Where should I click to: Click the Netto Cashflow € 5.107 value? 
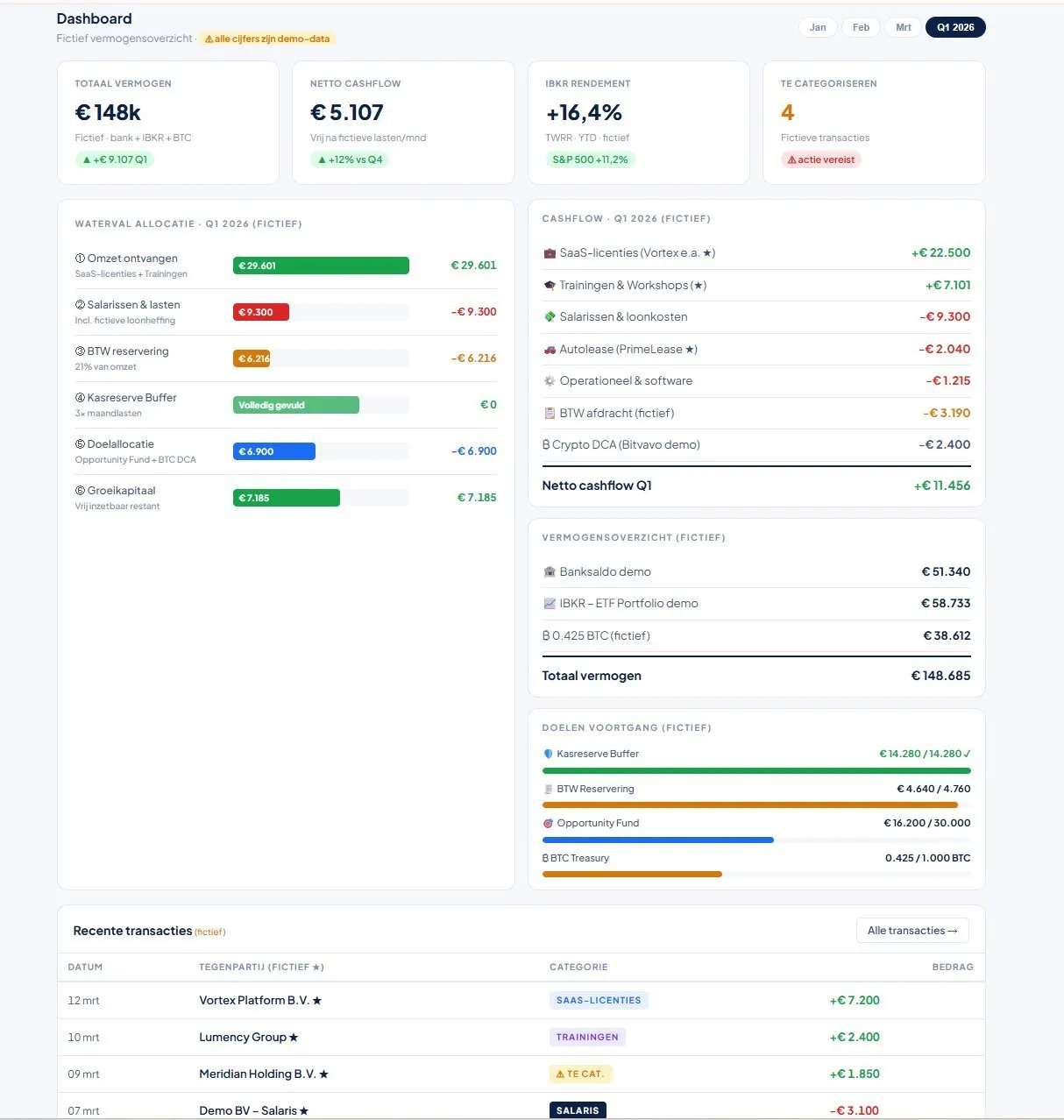pyautogui.click(x=347, y=112)
